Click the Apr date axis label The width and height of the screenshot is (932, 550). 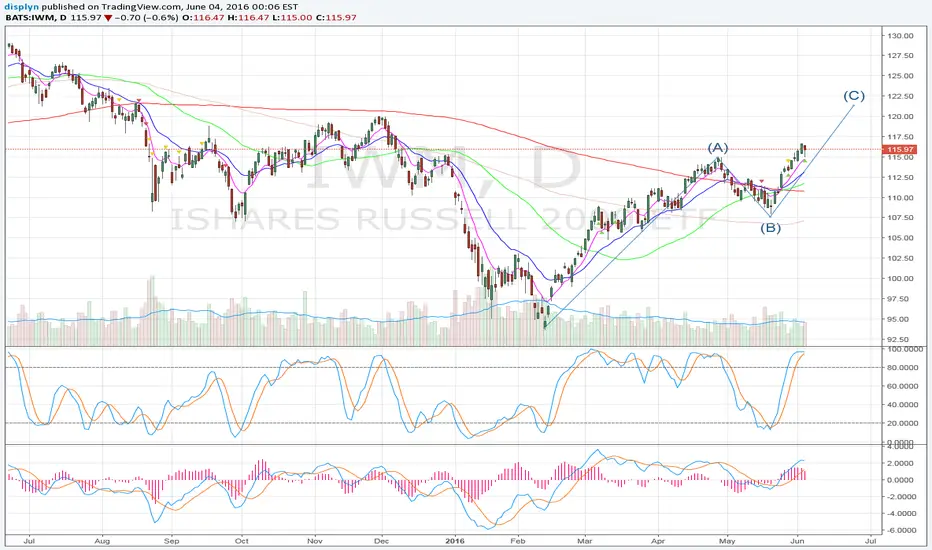(x=657, y=541)
